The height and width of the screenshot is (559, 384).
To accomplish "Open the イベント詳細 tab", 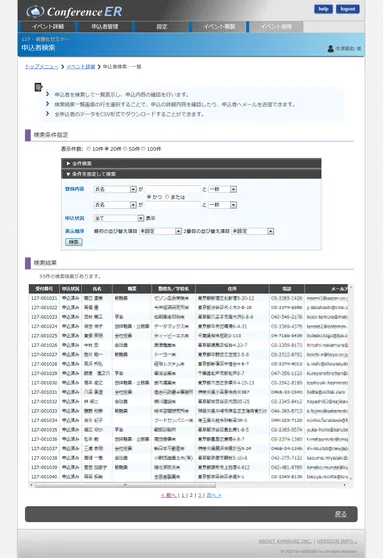I will (47, 26).
